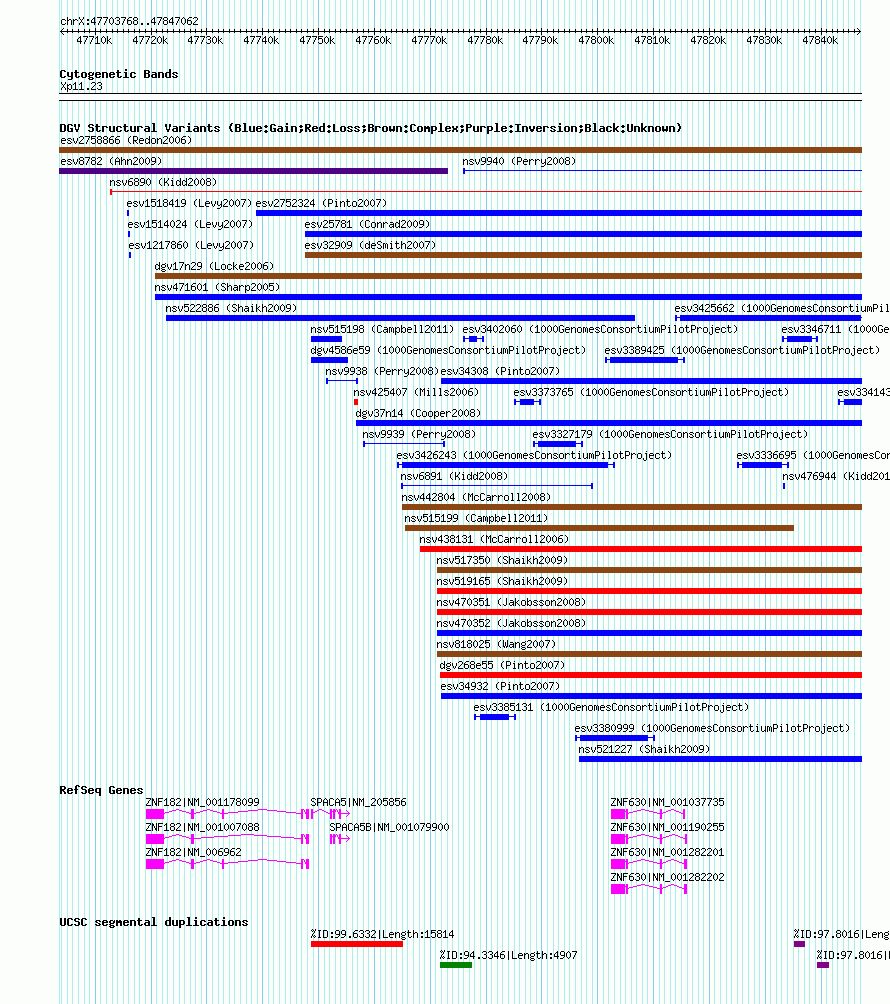
Task: Click esv34308 (Pinto2007) label
Action: coord(501,371)
